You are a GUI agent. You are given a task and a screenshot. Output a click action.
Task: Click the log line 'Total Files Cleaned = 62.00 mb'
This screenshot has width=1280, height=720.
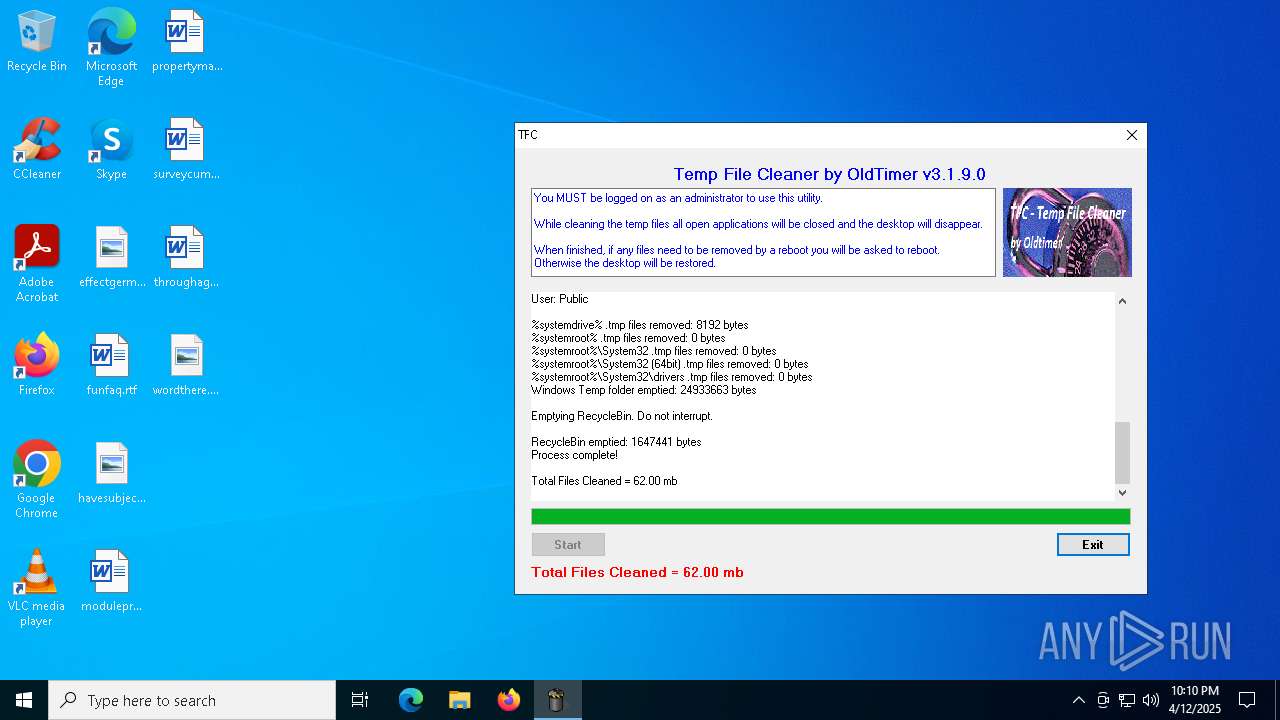coord(604,481)
